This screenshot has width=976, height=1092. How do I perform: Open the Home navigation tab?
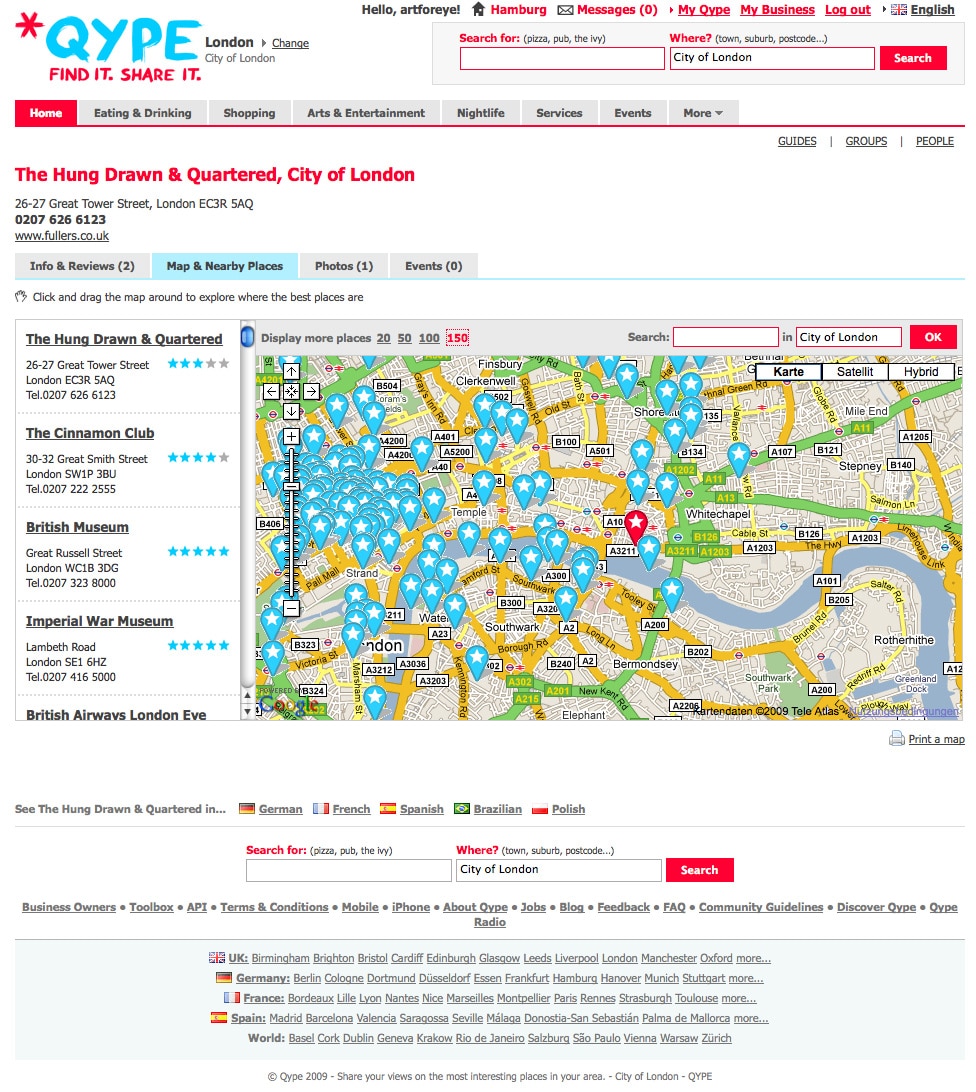pyautogui.click(x=46, y=113)
